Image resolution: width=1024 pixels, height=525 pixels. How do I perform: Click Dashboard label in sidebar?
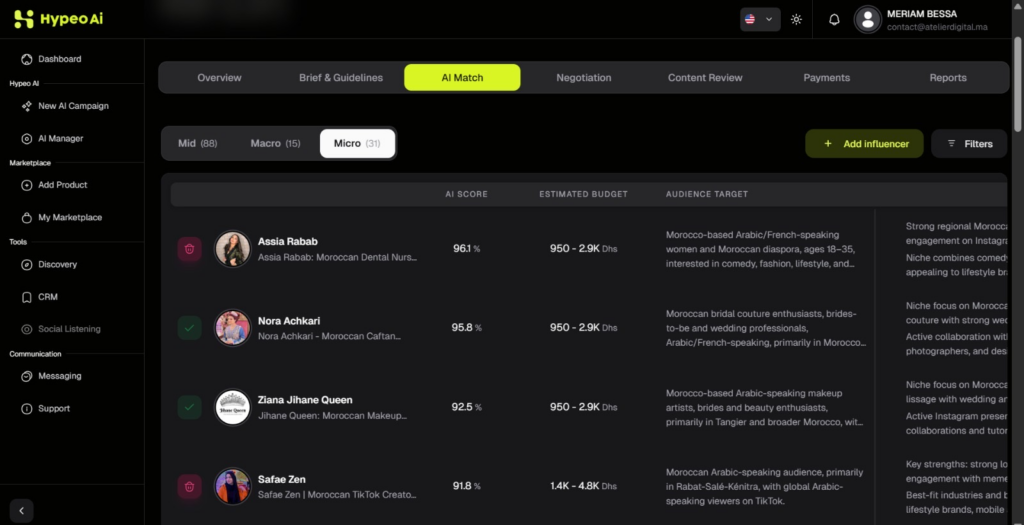pyautogui.click(x=59, y=59)
